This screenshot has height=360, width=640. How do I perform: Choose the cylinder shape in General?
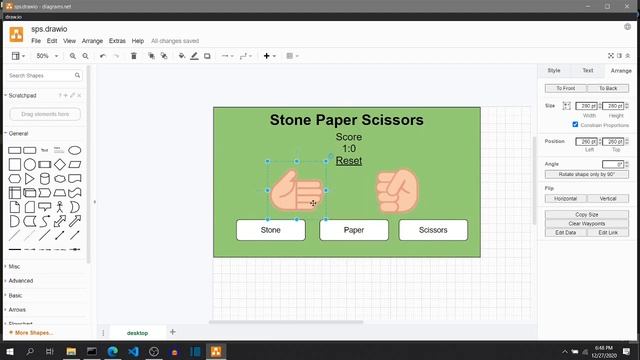[44, 178]
